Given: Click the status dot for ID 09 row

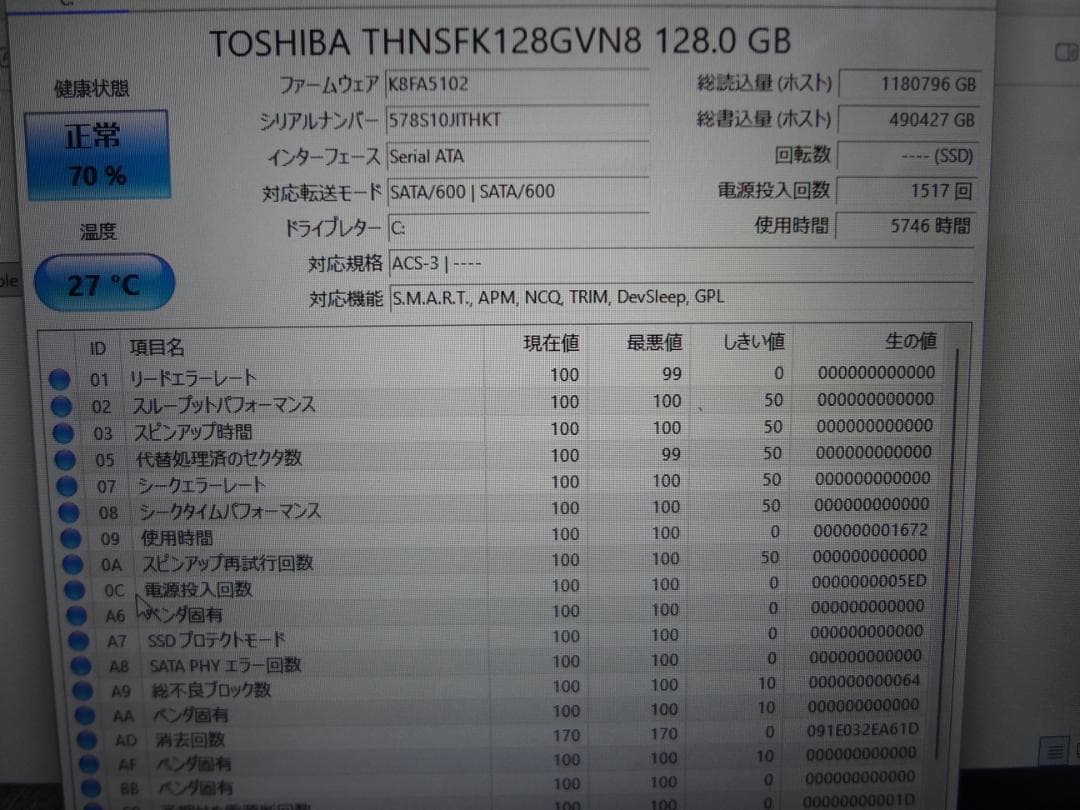Looking at the screenshot, I should pyautogui.click(x=70, y=539).
